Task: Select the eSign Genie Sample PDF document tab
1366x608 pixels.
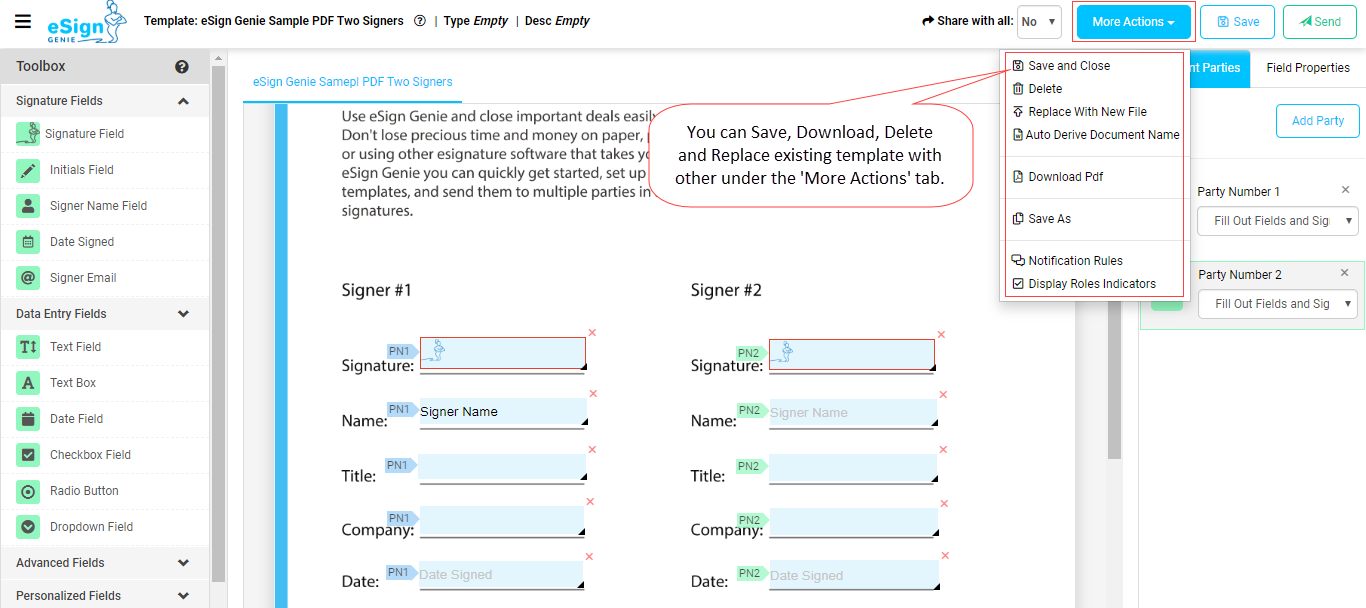Action: pyautogui.click(x=352, y=82)
